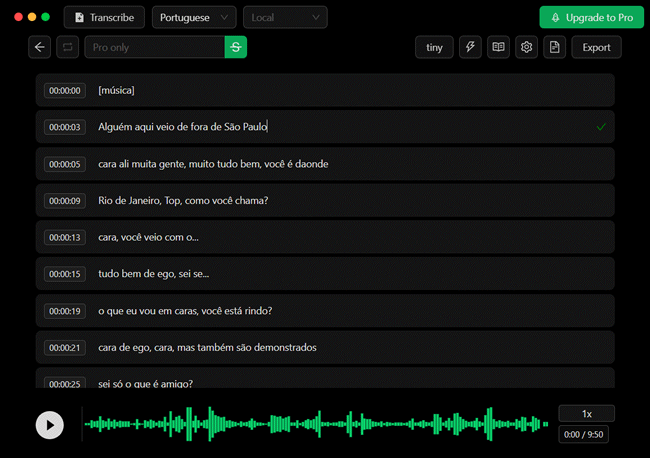Click timestamp 00:00:05
This screenshot has width=650, height=458.
point(65,164)
